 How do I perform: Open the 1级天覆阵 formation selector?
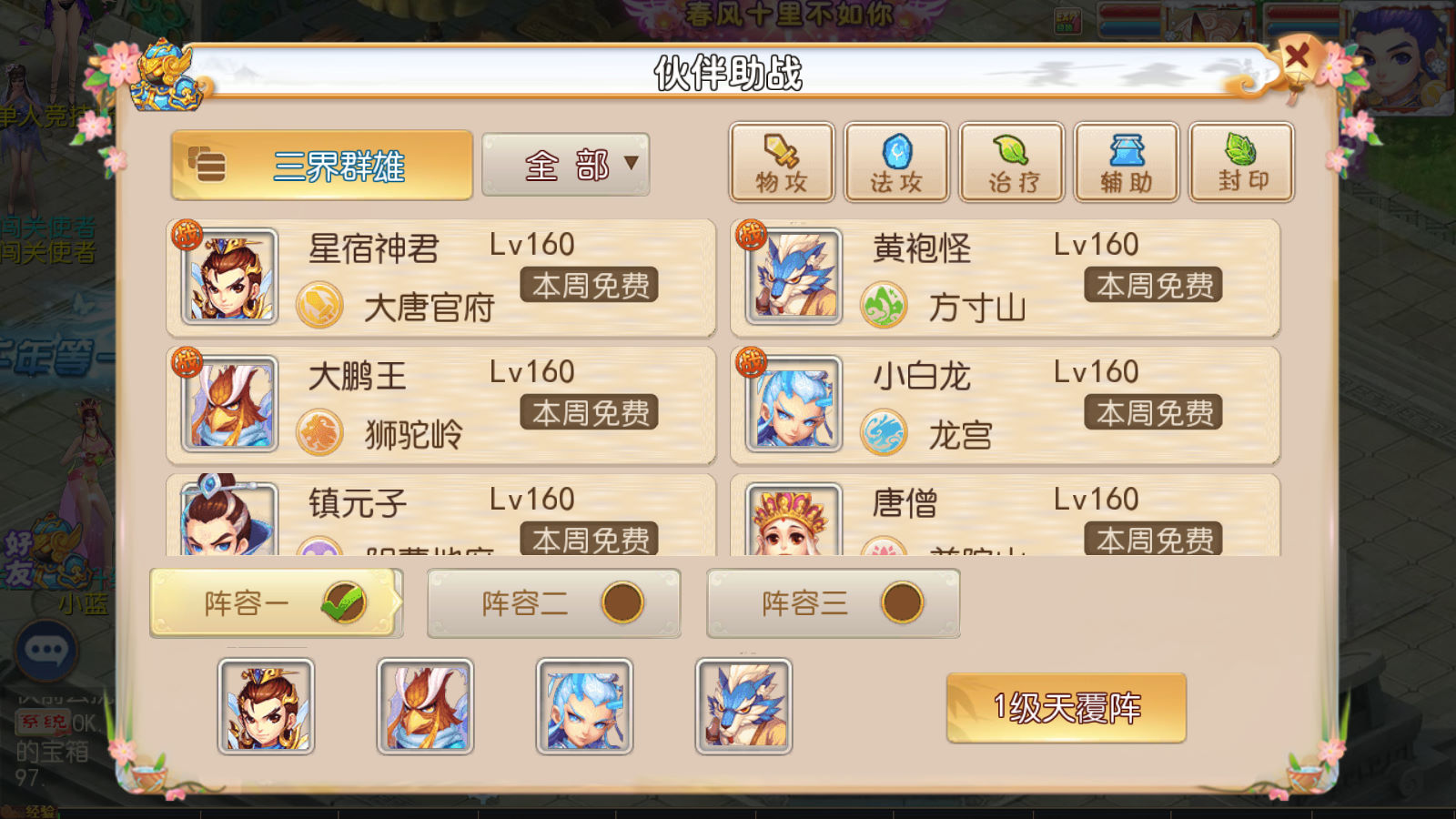point(1067,708)
